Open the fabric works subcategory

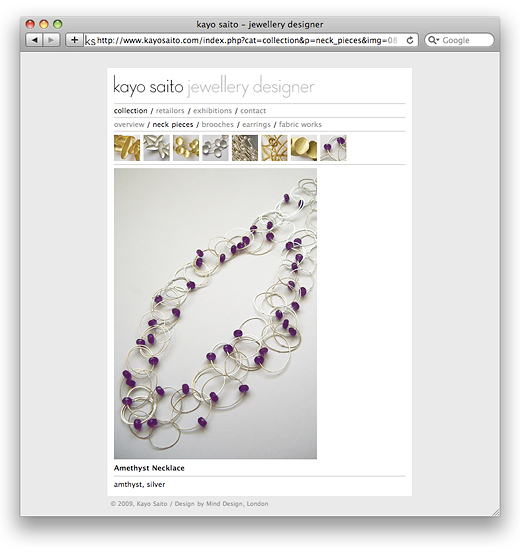tap(300, 124)
